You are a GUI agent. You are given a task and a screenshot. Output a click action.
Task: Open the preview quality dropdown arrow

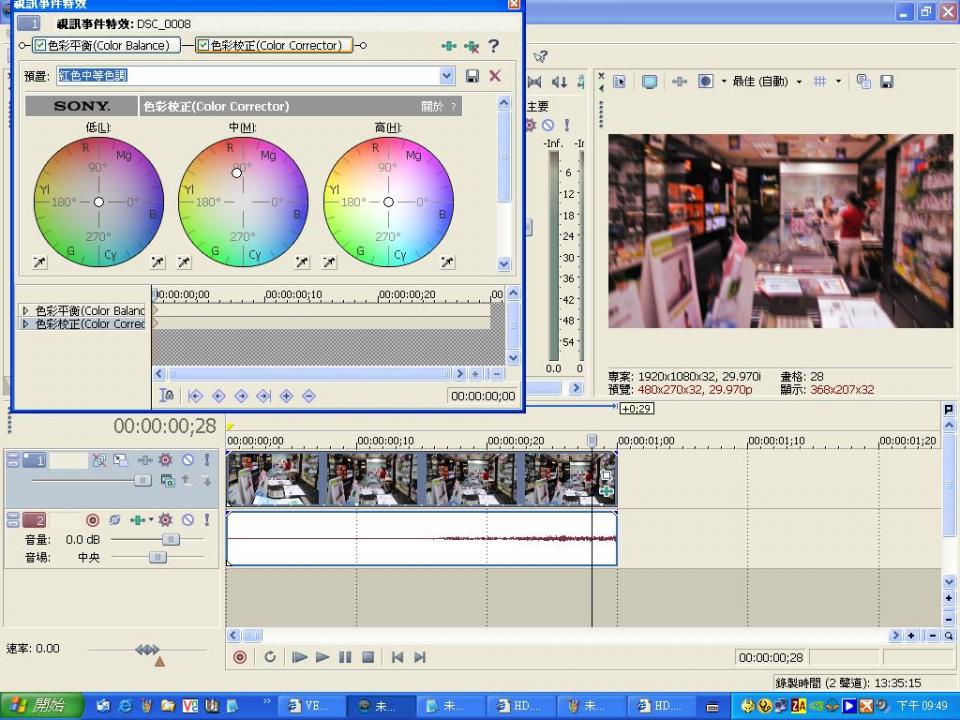[x=799, y=82]
